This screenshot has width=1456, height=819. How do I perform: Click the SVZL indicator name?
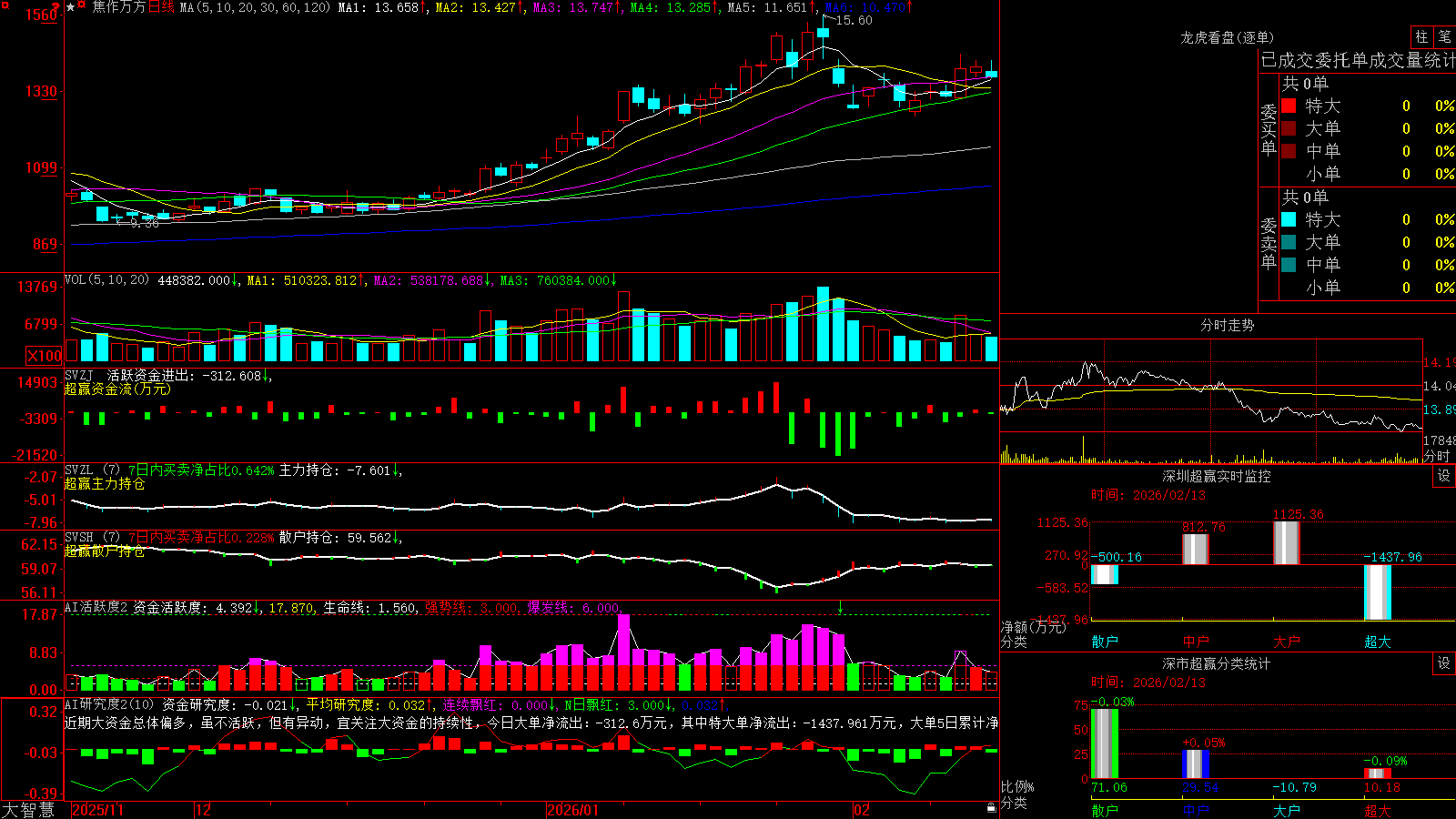79,470
